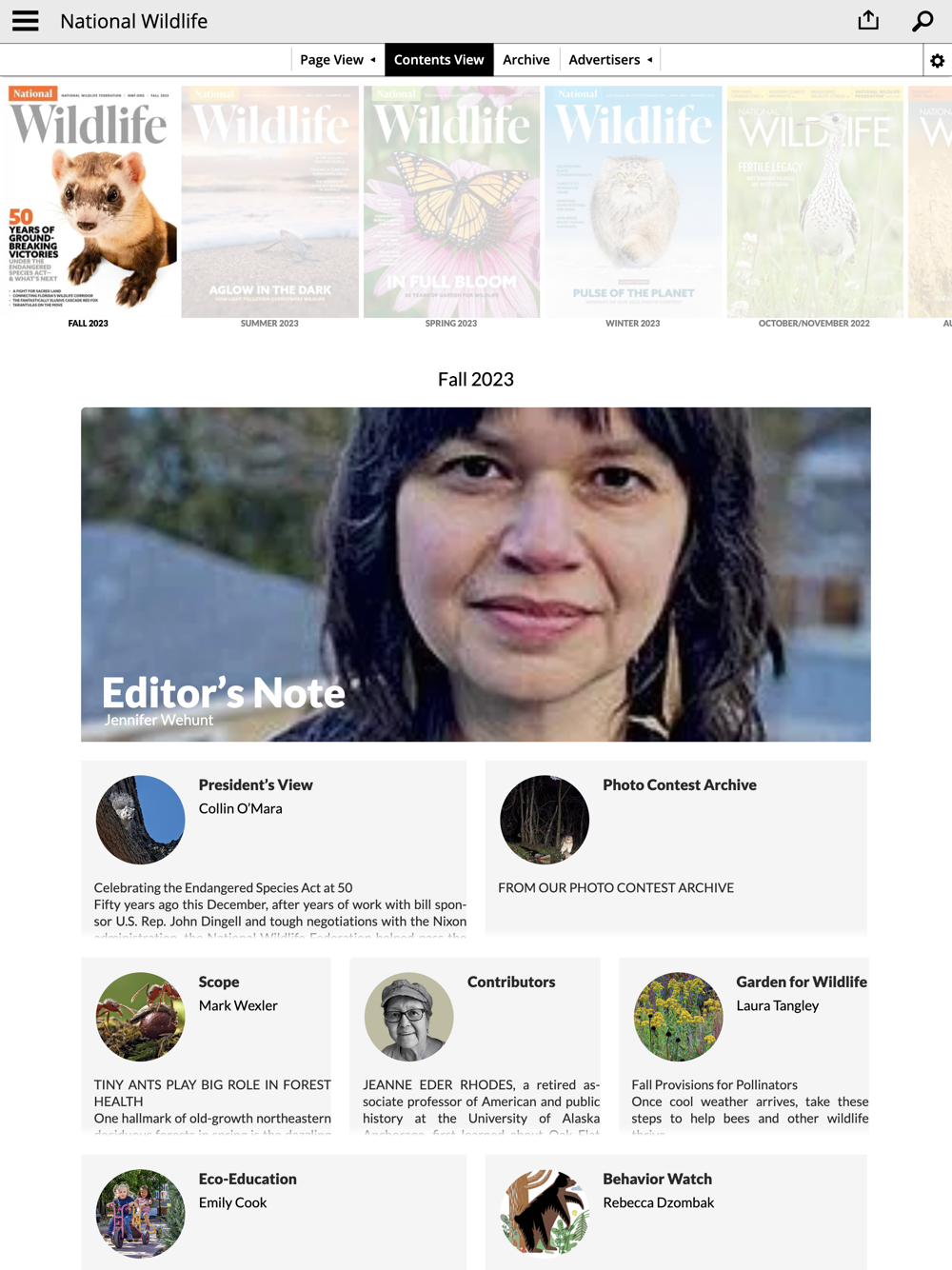Select the Winter 2023 issue cover
952x1270 pixels.
pos(633,202)
